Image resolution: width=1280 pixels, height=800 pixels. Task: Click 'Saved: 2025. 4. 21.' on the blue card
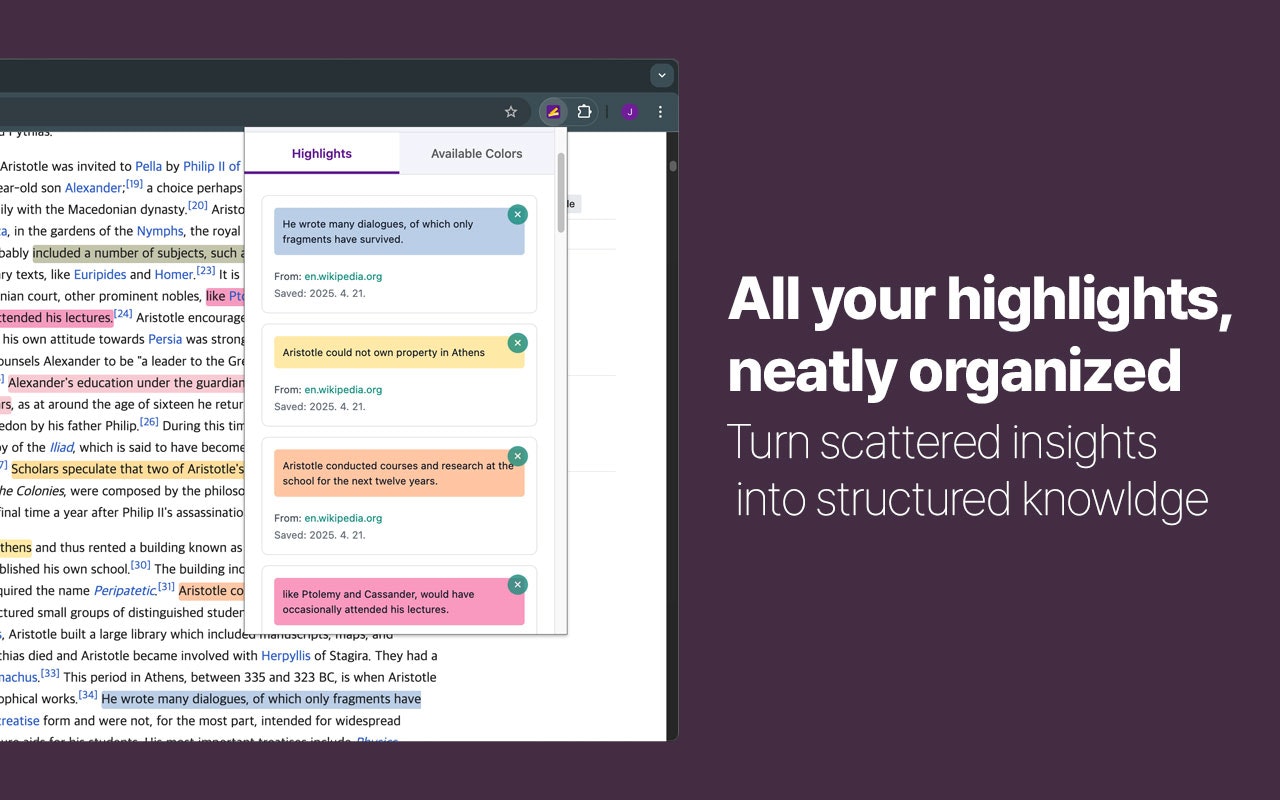click(320, 293)
